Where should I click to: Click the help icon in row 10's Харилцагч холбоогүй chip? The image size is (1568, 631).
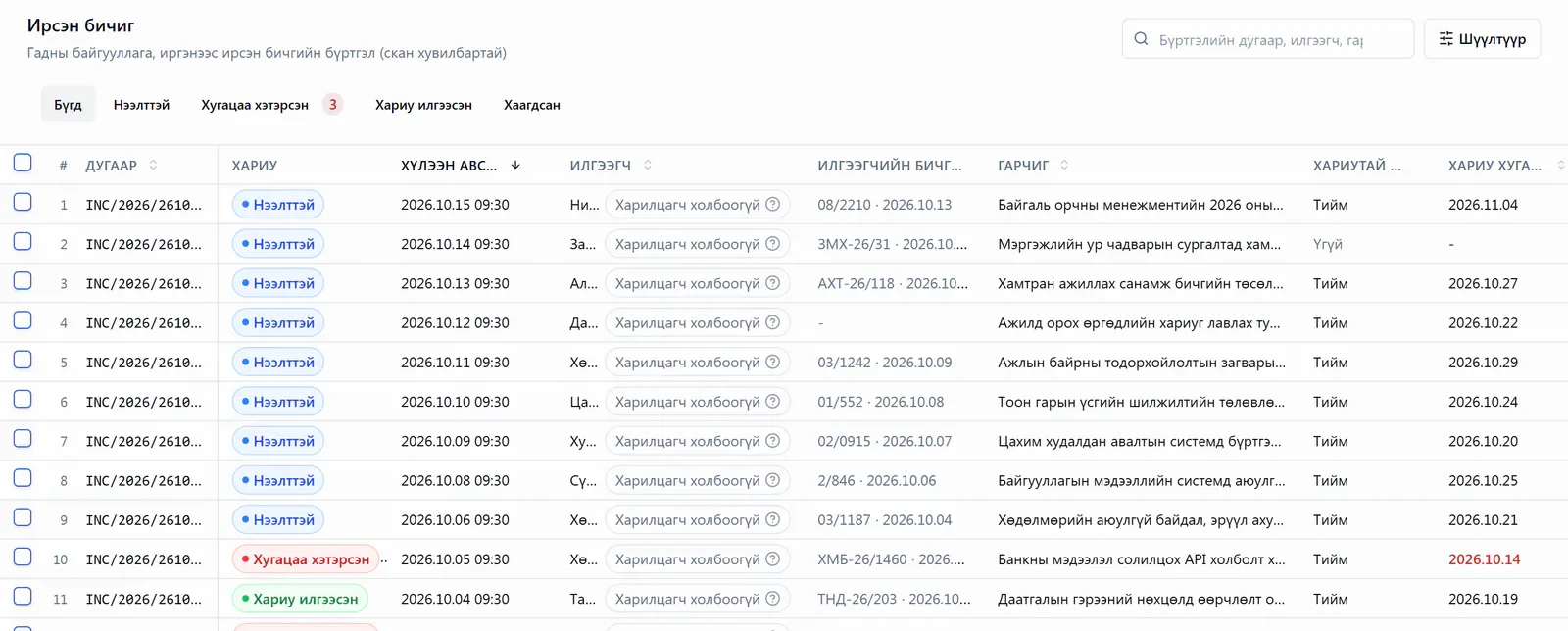pyautogui.click(x=773, y=558)
